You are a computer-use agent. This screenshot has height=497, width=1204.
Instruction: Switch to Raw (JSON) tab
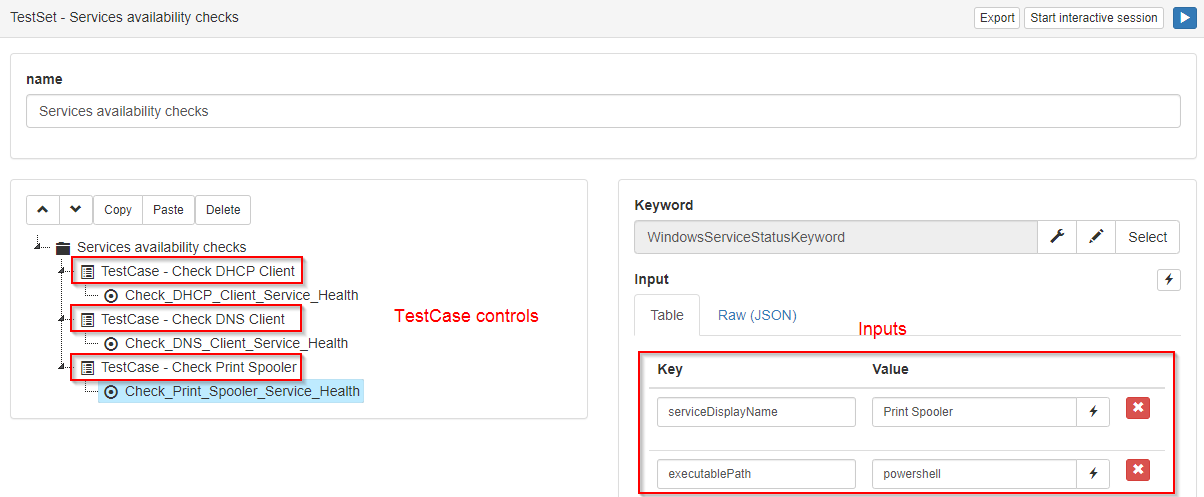757,315
